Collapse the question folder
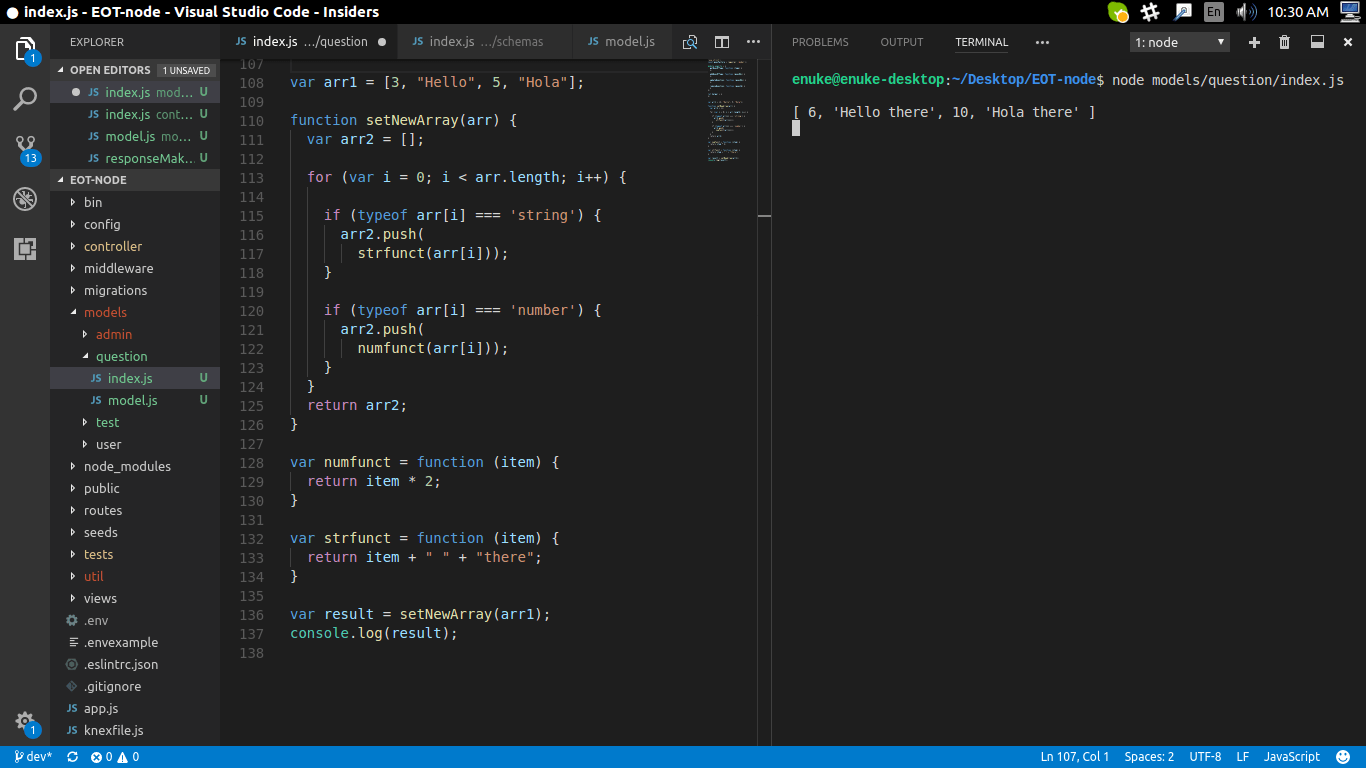 point(135,356)
